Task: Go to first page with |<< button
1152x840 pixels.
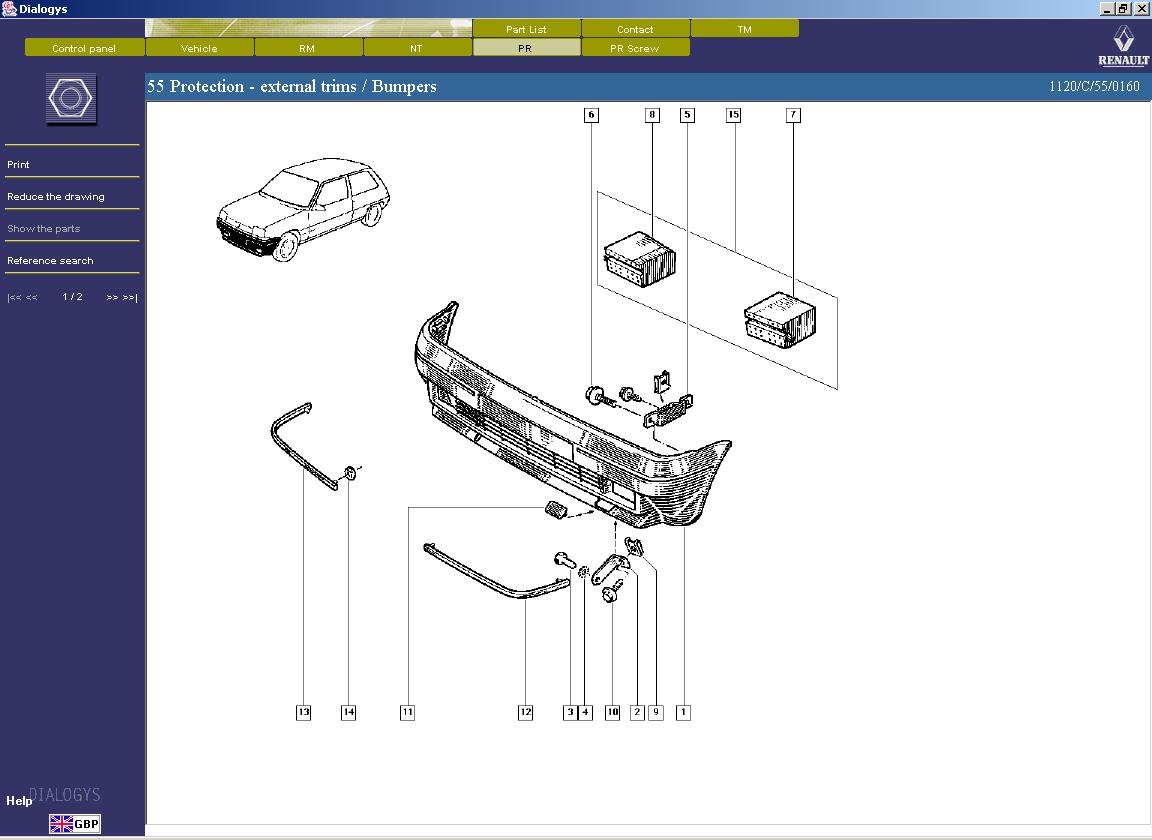Action: tap(14, 297)
